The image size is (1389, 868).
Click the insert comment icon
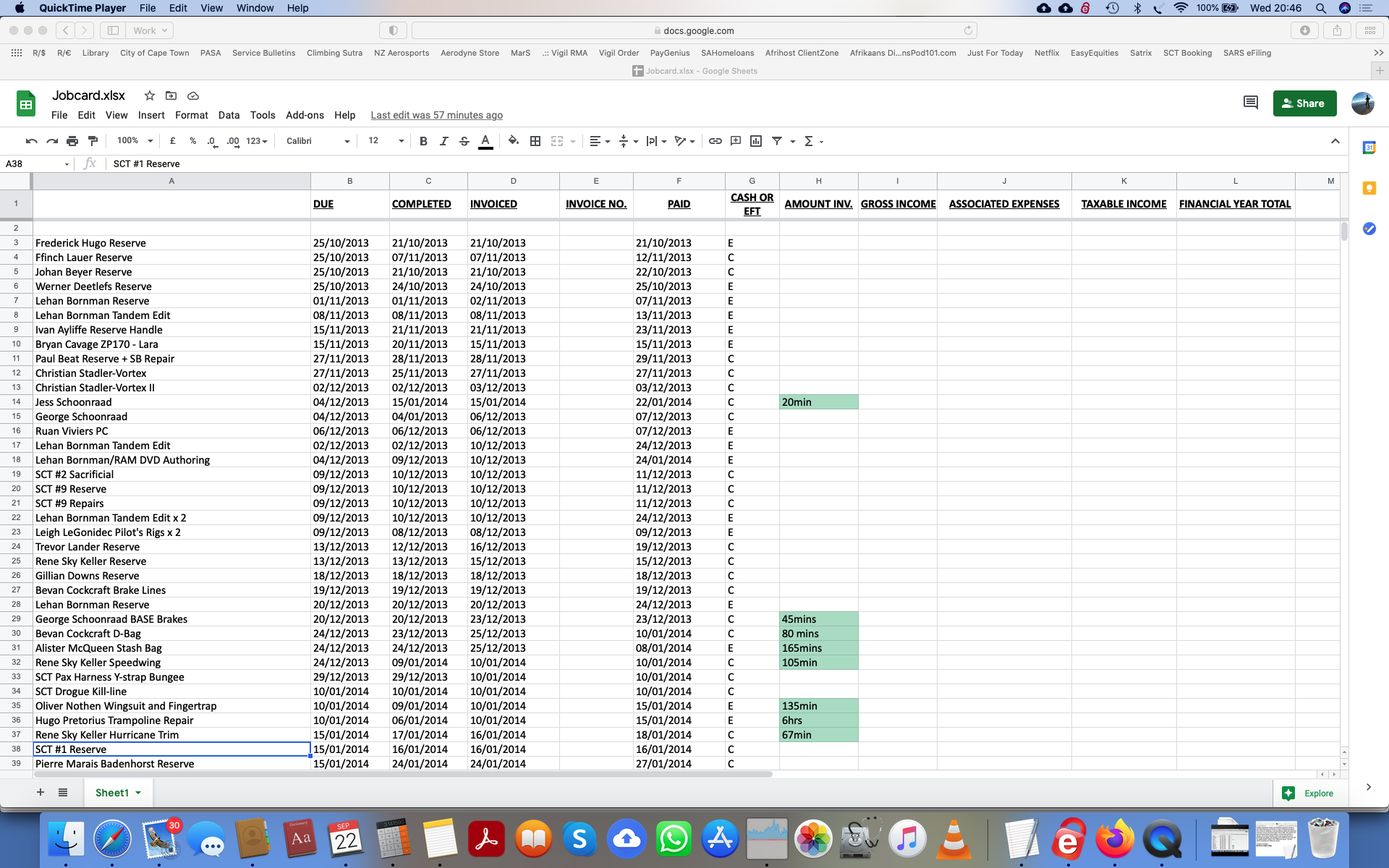pos(736,141)
